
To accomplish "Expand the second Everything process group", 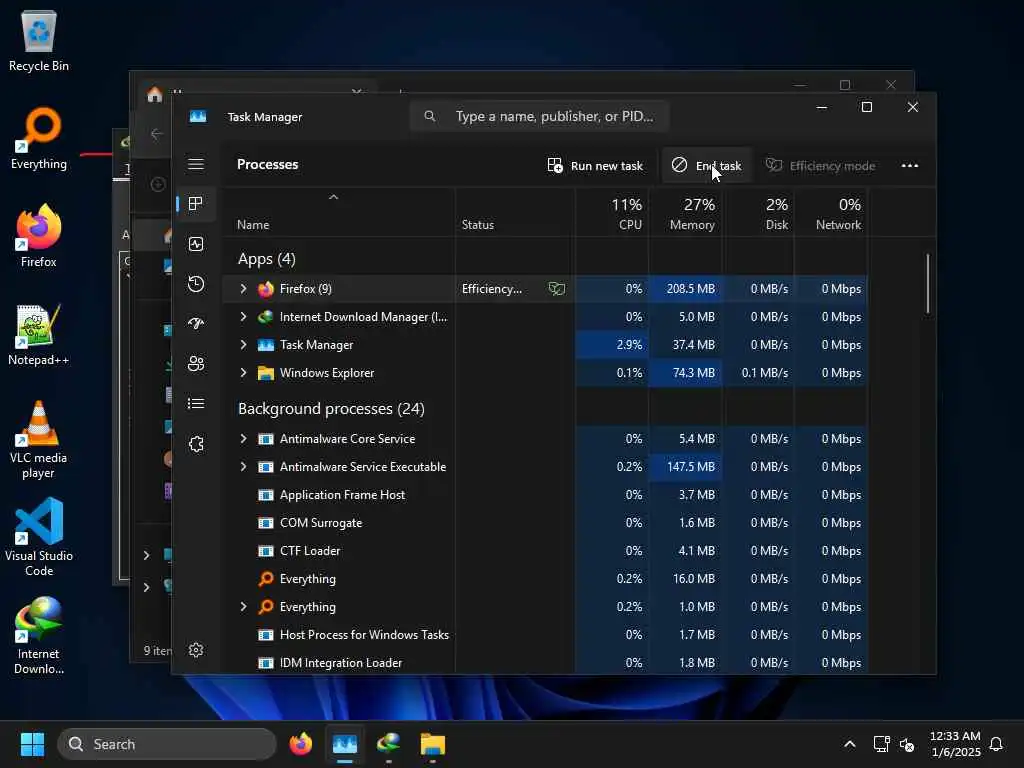I will (x=244, y=607).
